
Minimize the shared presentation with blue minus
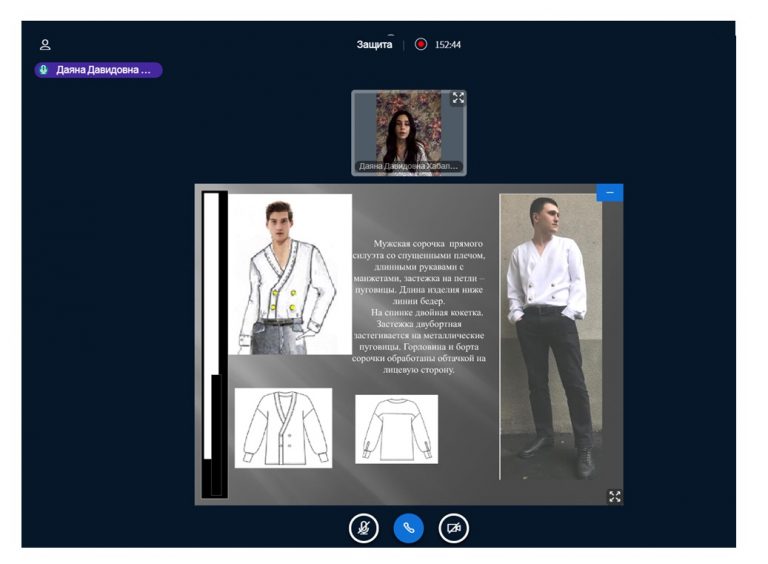click(610, 192)
